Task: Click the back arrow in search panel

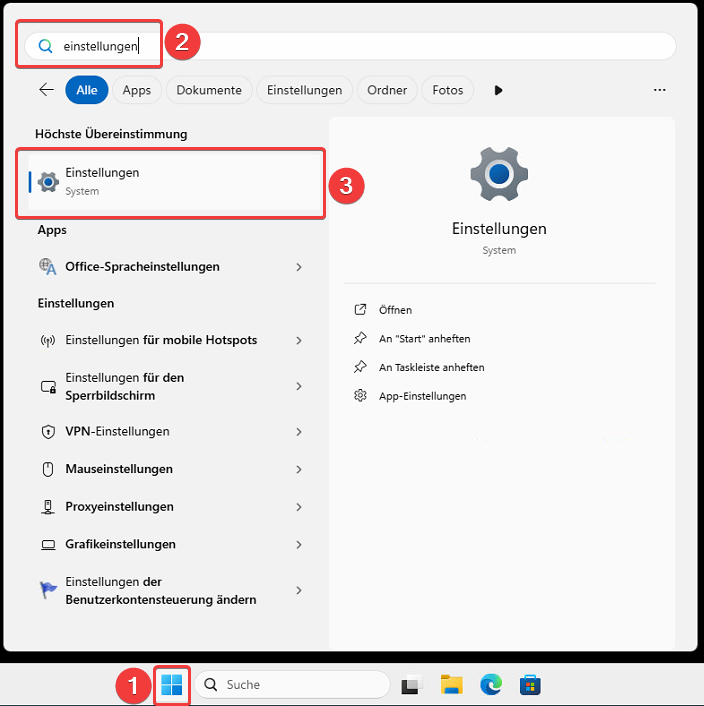Action: [46, 90]
